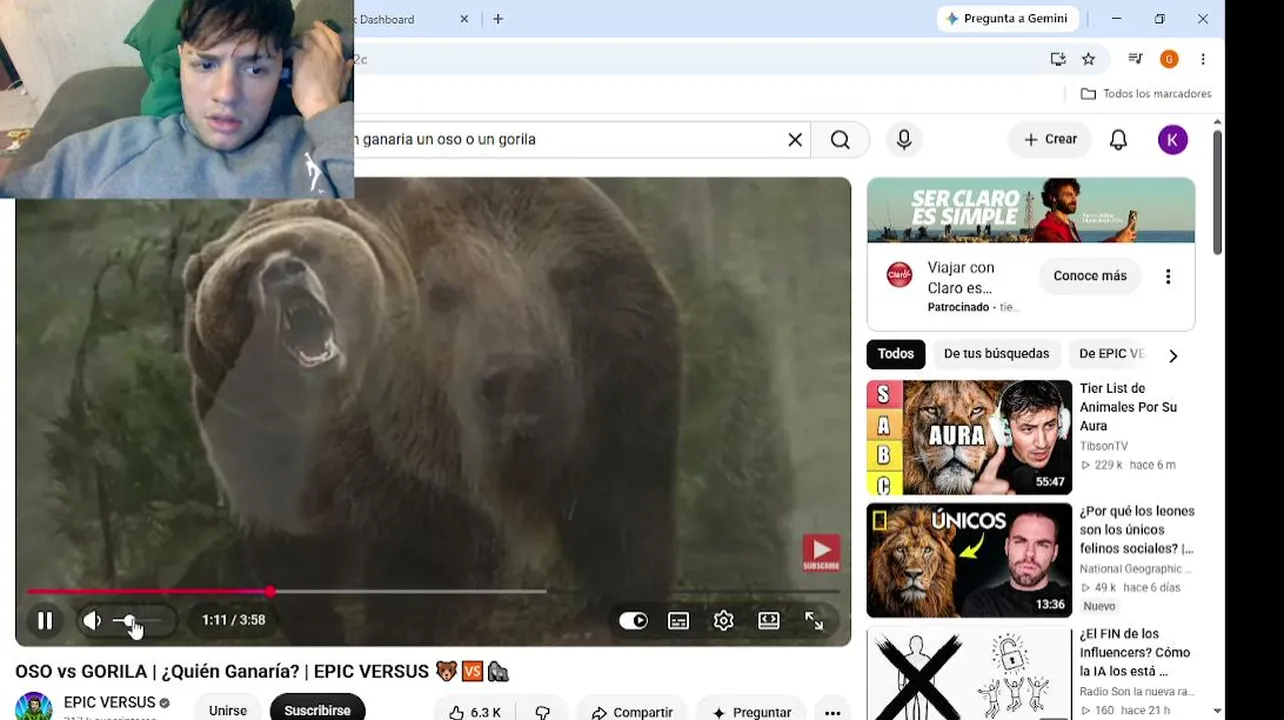Viewport: 1284px width, 720px height.
Task: Click the Compartir share button
Action: pyautogui.click(x=632, y=711)
